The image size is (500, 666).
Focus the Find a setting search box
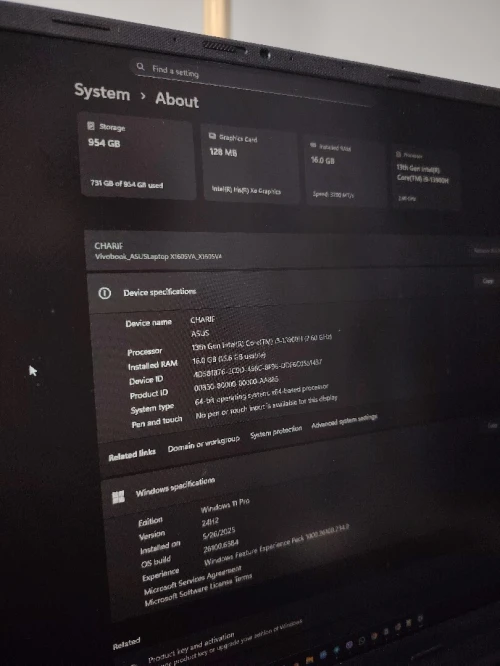253,81
